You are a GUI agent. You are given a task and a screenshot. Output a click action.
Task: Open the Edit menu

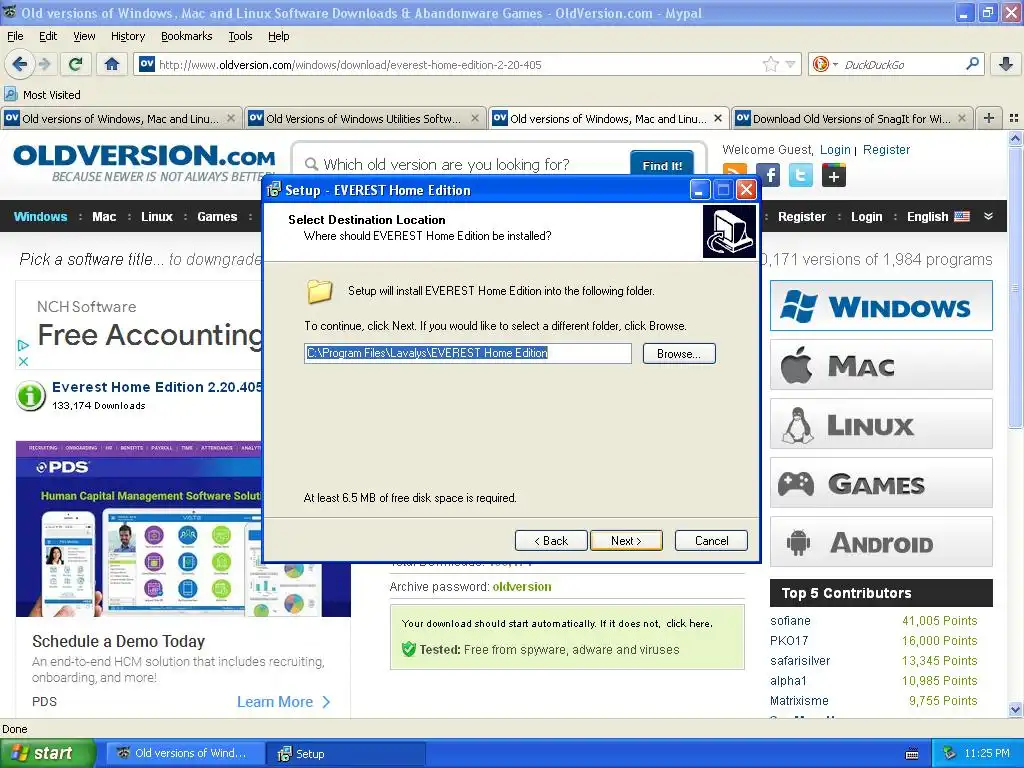(x=48, y=36)
